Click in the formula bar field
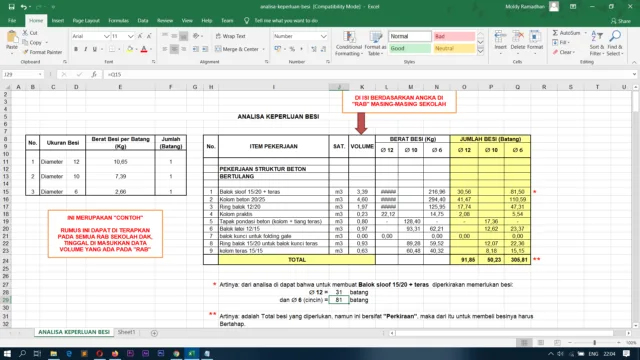 (367, 74)
